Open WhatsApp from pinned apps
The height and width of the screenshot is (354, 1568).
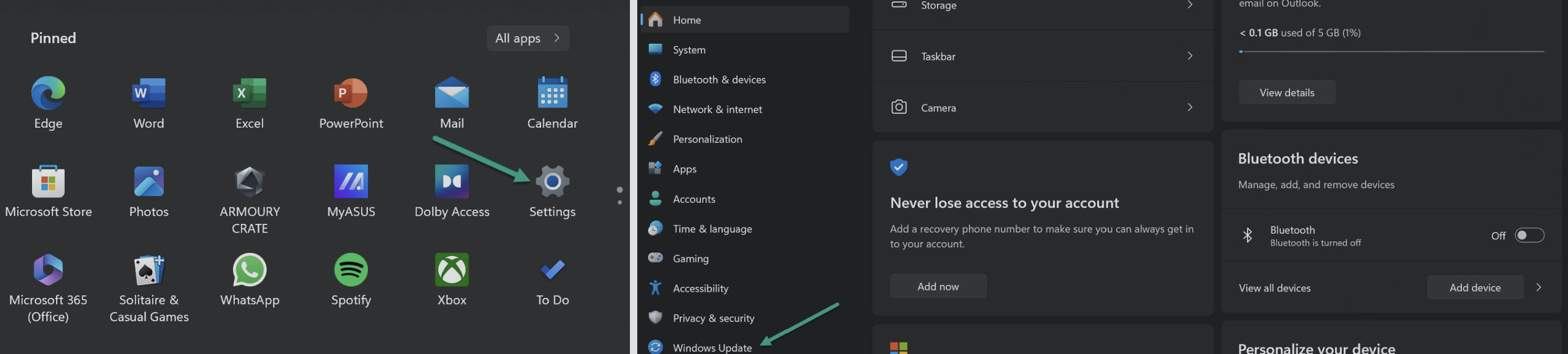[x=250, y=270]
